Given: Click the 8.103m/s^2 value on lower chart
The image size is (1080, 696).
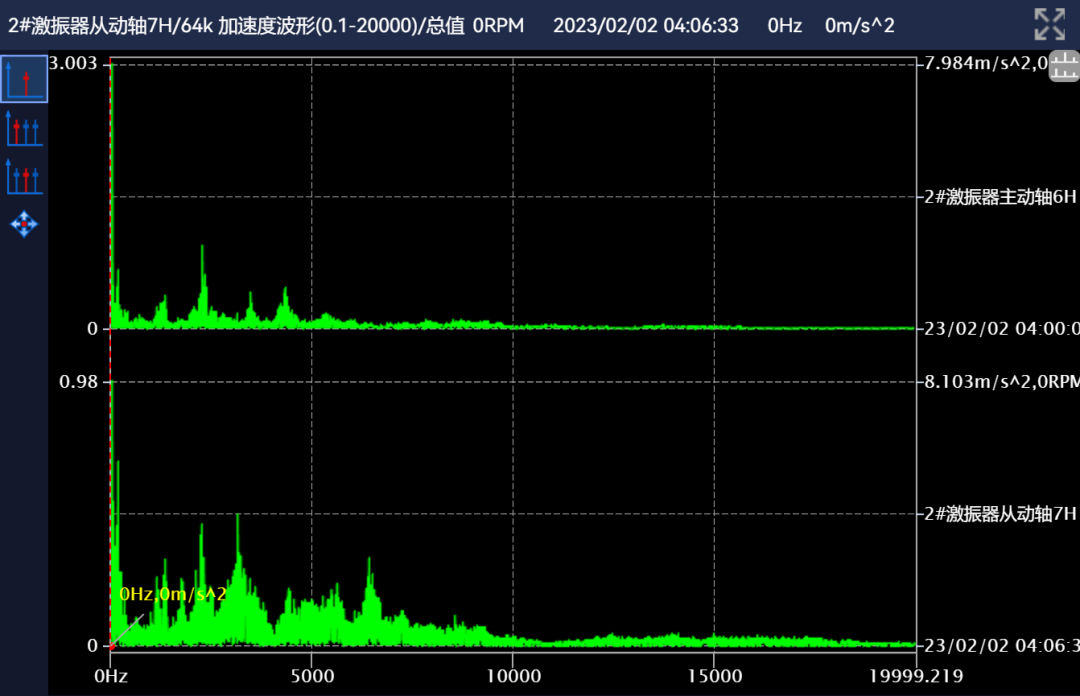Looking at the screenshot, I should [x=985, y=382].
